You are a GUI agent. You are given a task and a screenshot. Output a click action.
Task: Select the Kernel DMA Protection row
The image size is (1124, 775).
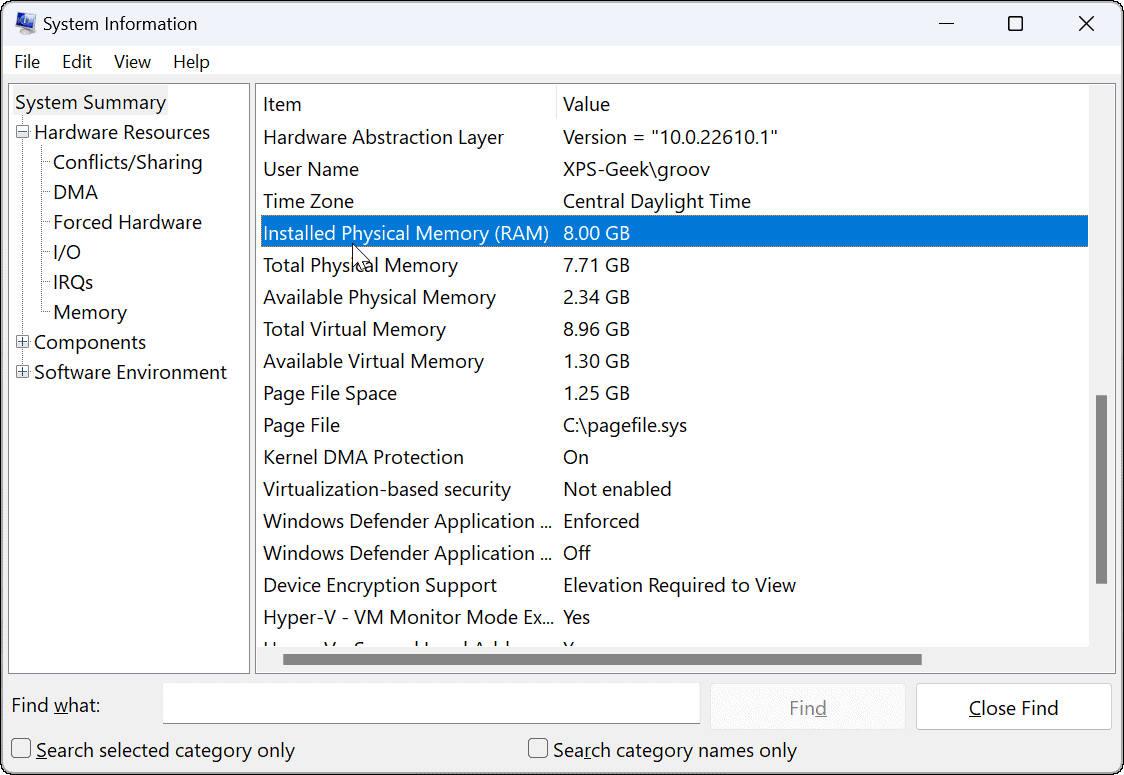[675, 457]
